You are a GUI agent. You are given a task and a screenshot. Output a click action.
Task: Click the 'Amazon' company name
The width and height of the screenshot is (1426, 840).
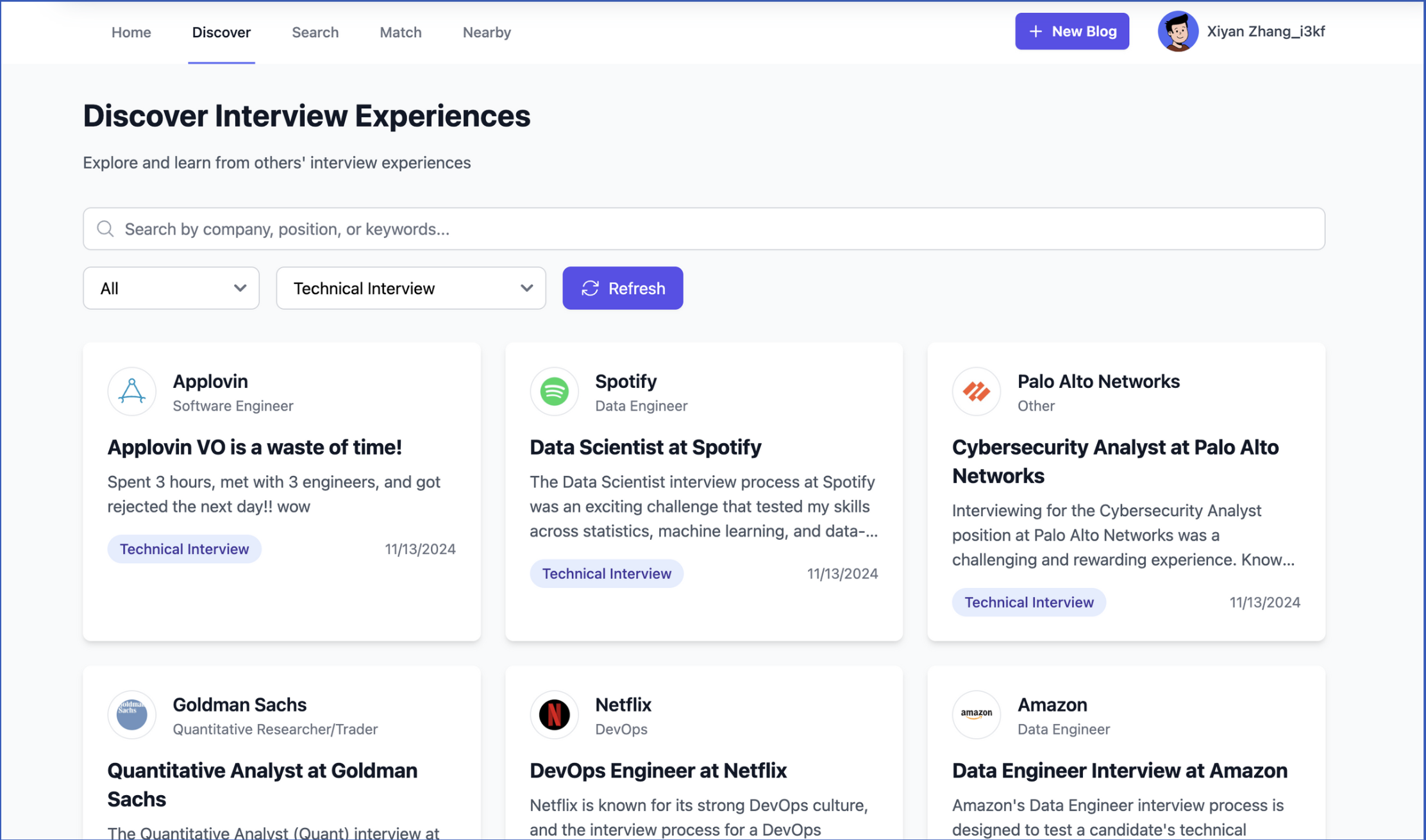point(1052,704)
